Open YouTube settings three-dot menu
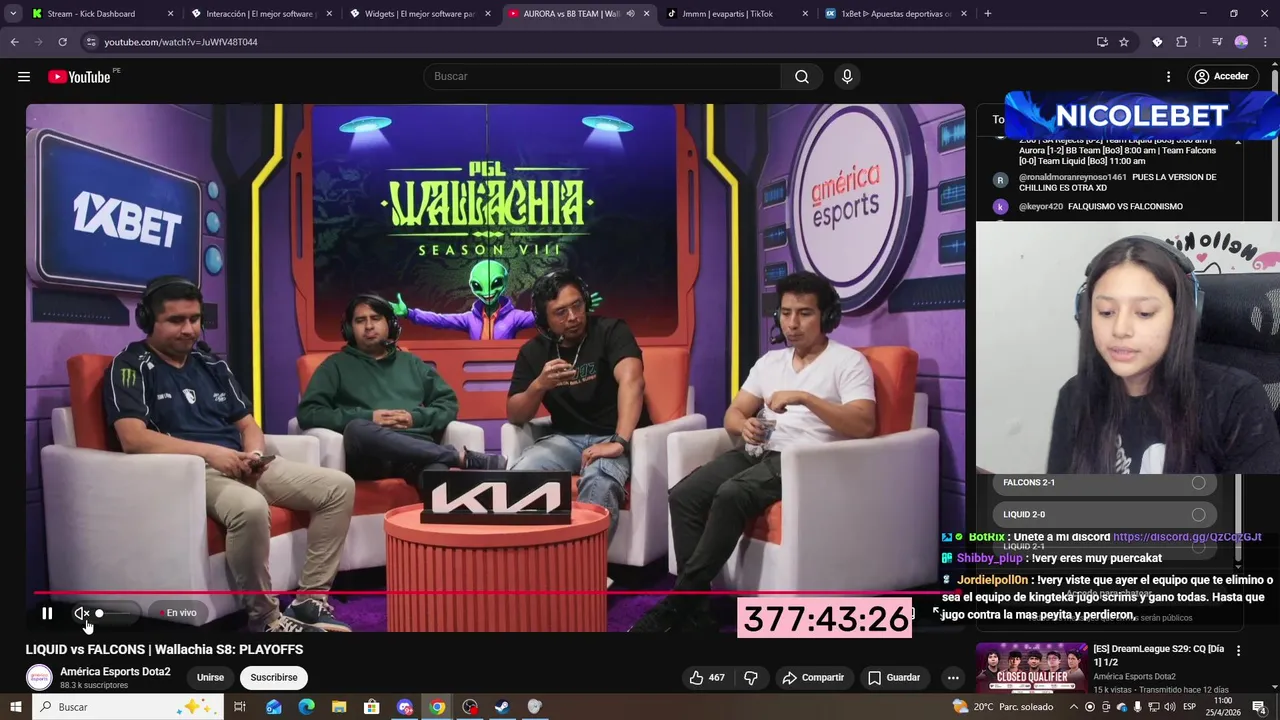Screen dimensions: 1280x720 (1168, 76)
